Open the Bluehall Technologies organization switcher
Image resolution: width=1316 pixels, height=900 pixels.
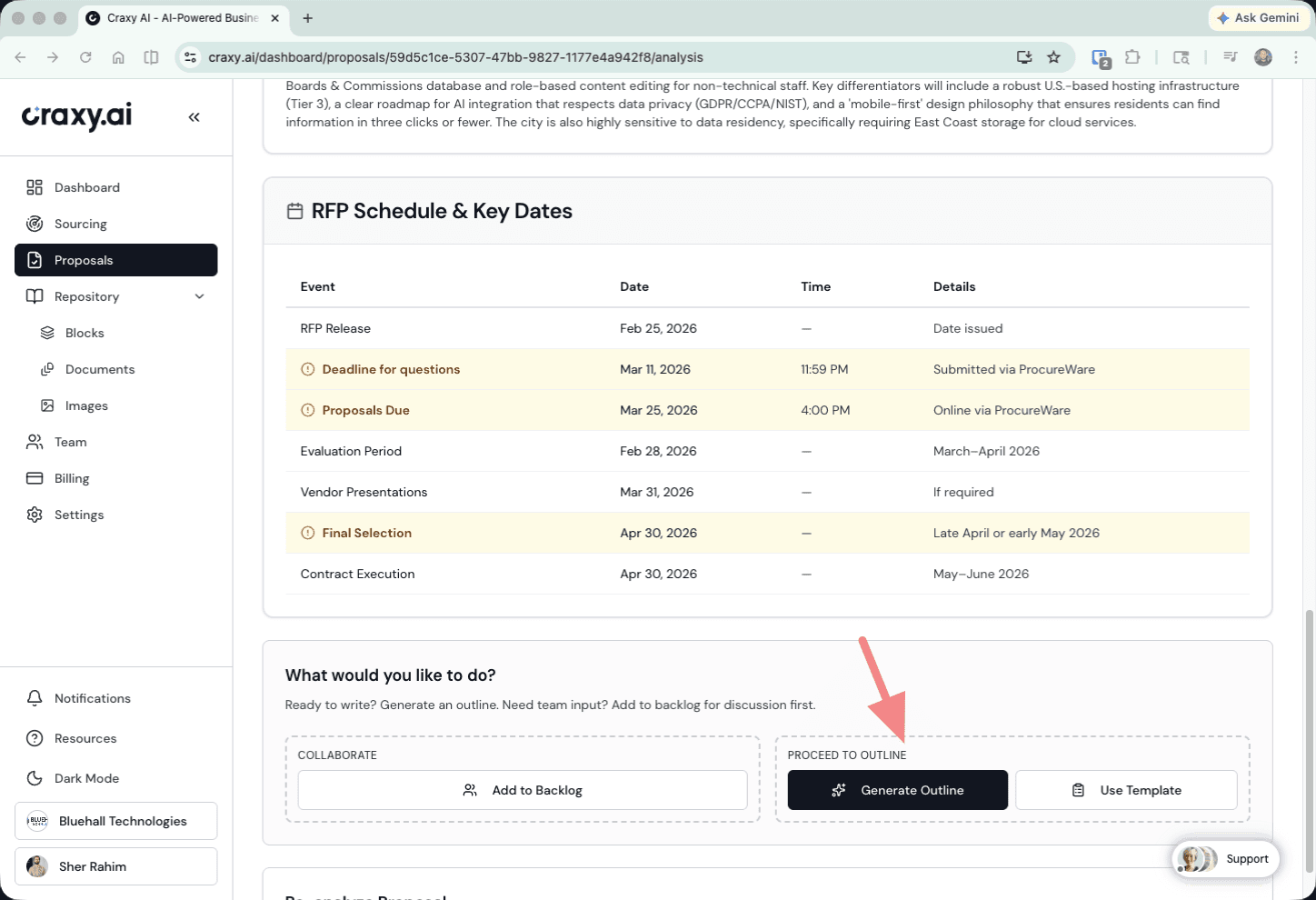(x=115, y=821)
